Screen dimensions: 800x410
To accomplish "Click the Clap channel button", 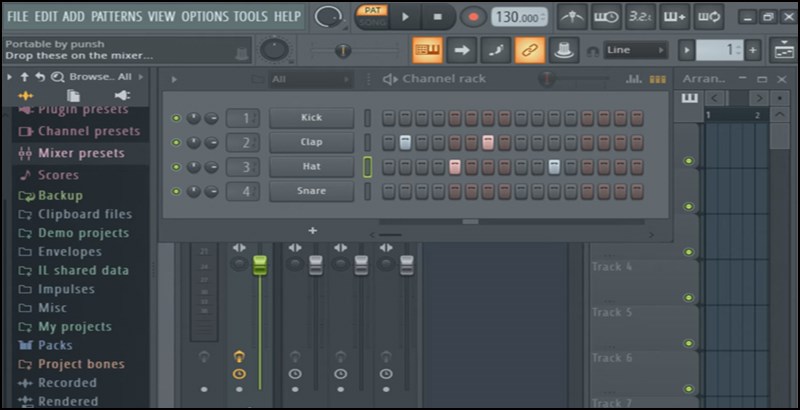I will click(x=311, y=142).
